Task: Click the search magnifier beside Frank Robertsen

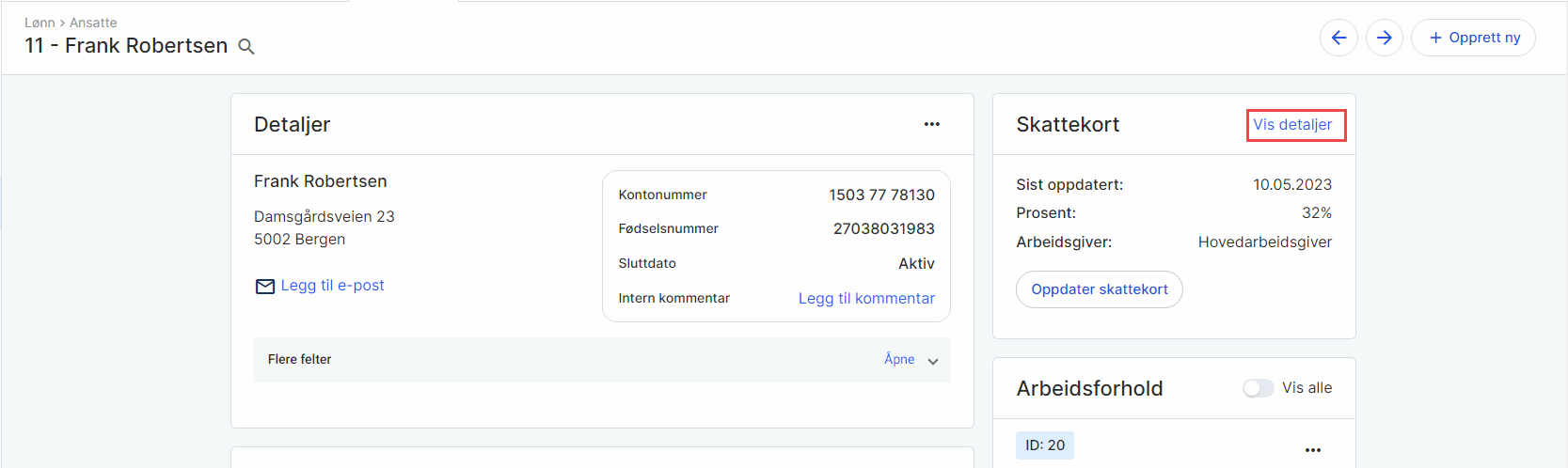Action: pos(246,46)
